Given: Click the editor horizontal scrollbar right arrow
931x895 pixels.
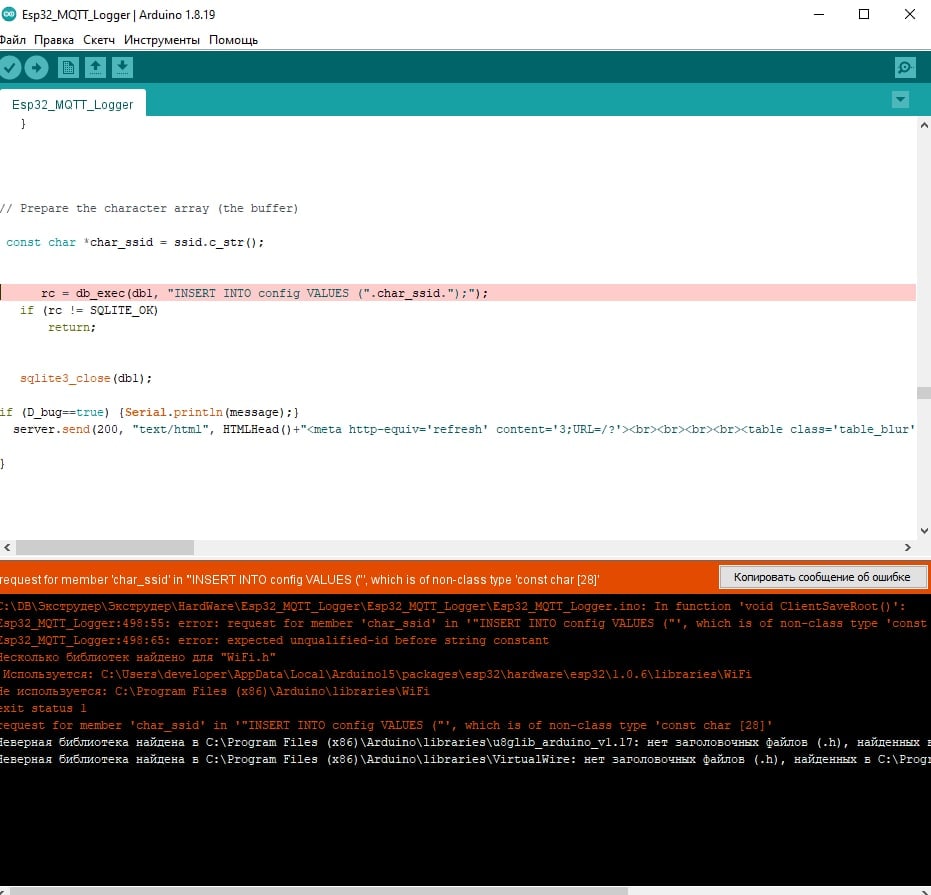Looking at the screenshot, I should [907, 548].
